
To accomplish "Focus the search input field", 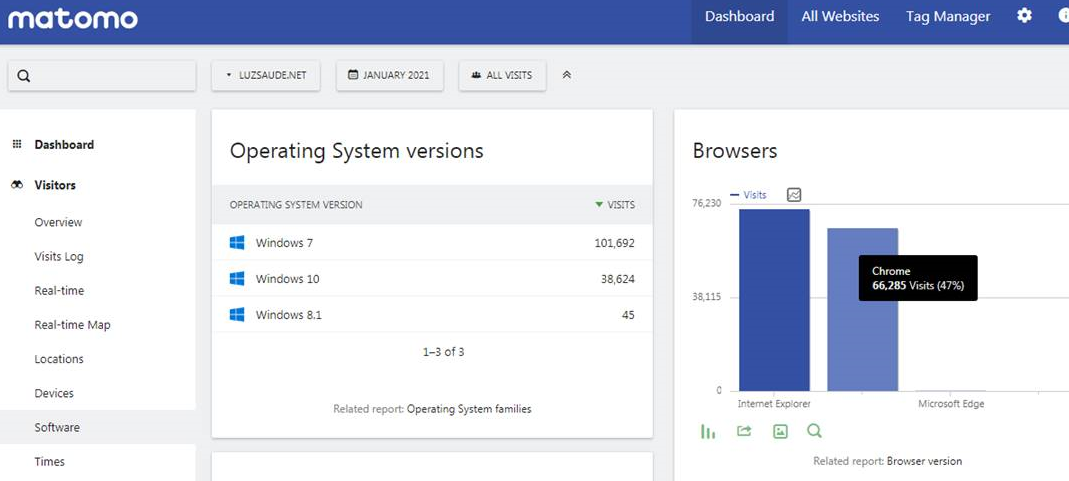I will pyautogui.click(x=102, y=76).
